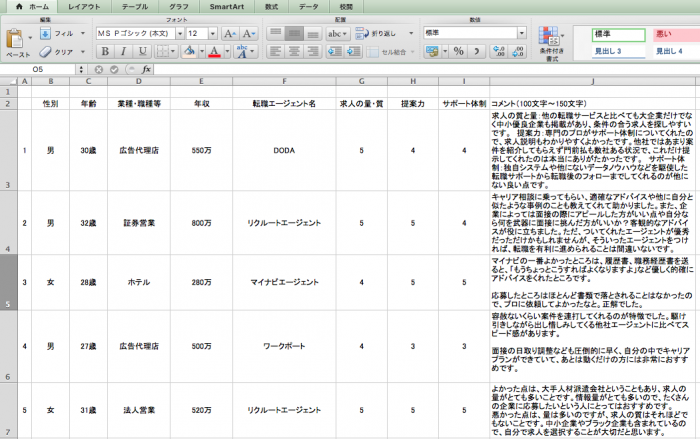The width and height of the screenshot is (700, 439).
Task: Click the currency format icon
Action: 432,51
